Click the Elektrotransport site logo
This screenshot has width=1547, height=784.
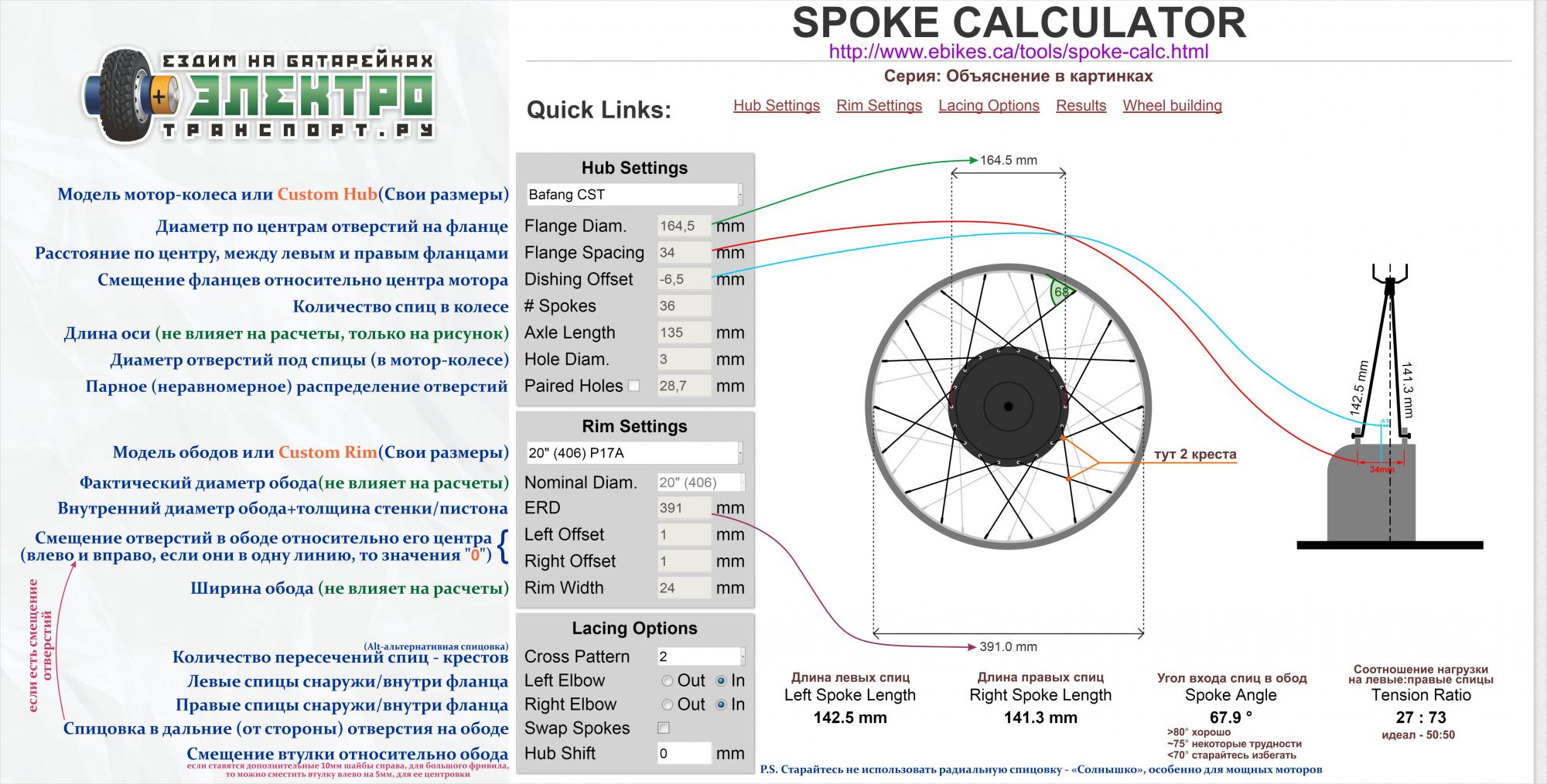click(259, 96)
